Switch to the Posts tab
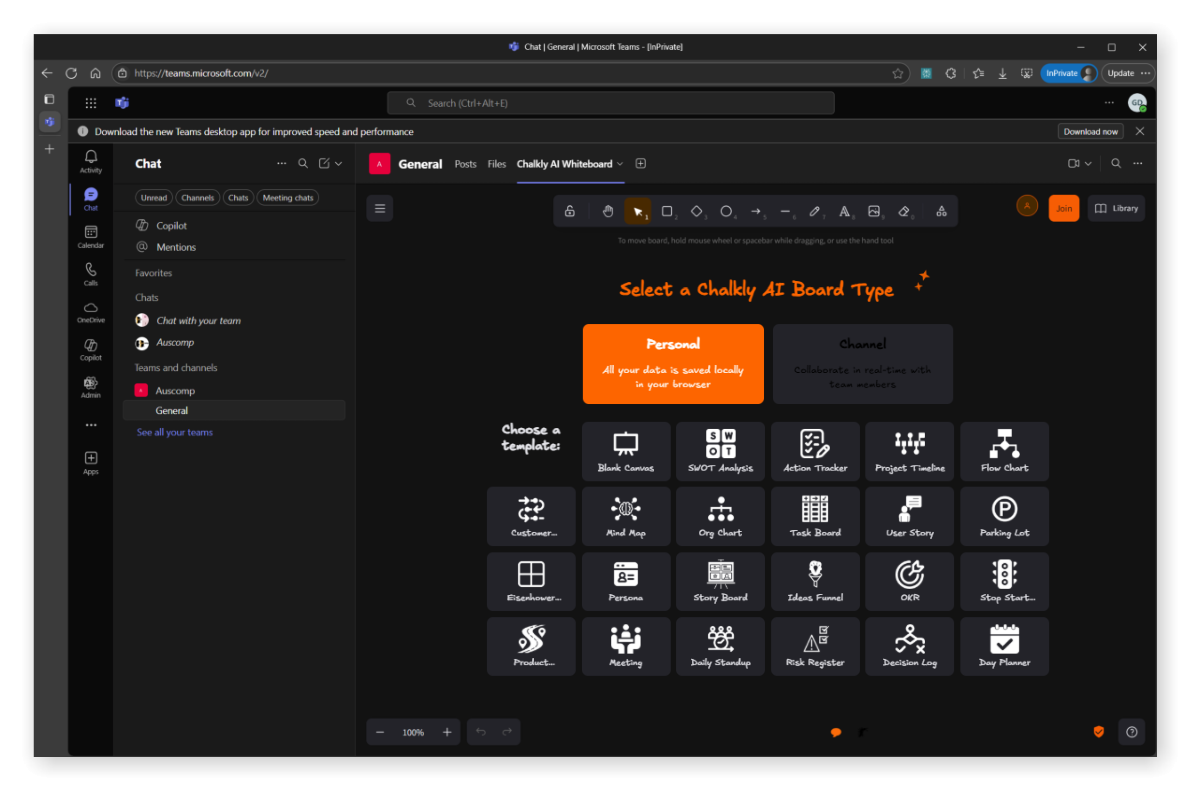 pos(466,164)
